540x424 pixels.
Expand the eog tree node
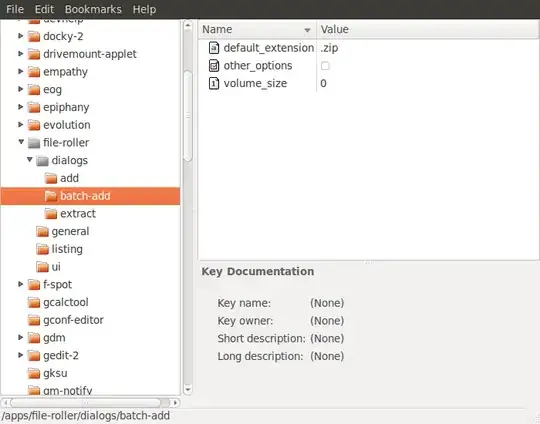tap(20, 89)
